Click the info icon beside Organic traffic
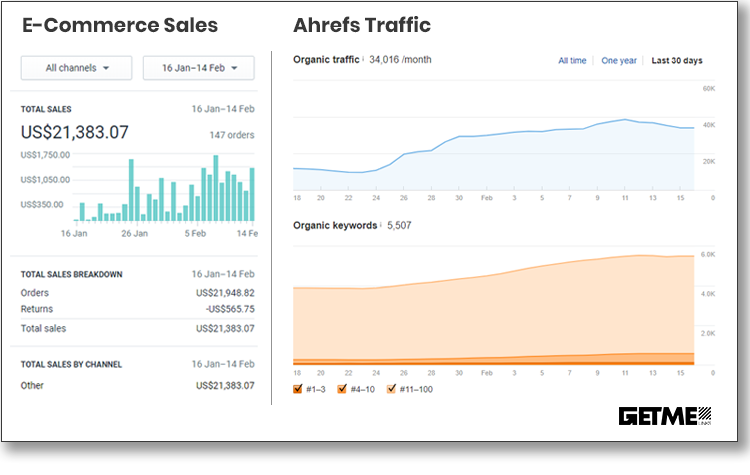Image resolution: width=750 pixels, height=475 pixels. click(363, 59)
